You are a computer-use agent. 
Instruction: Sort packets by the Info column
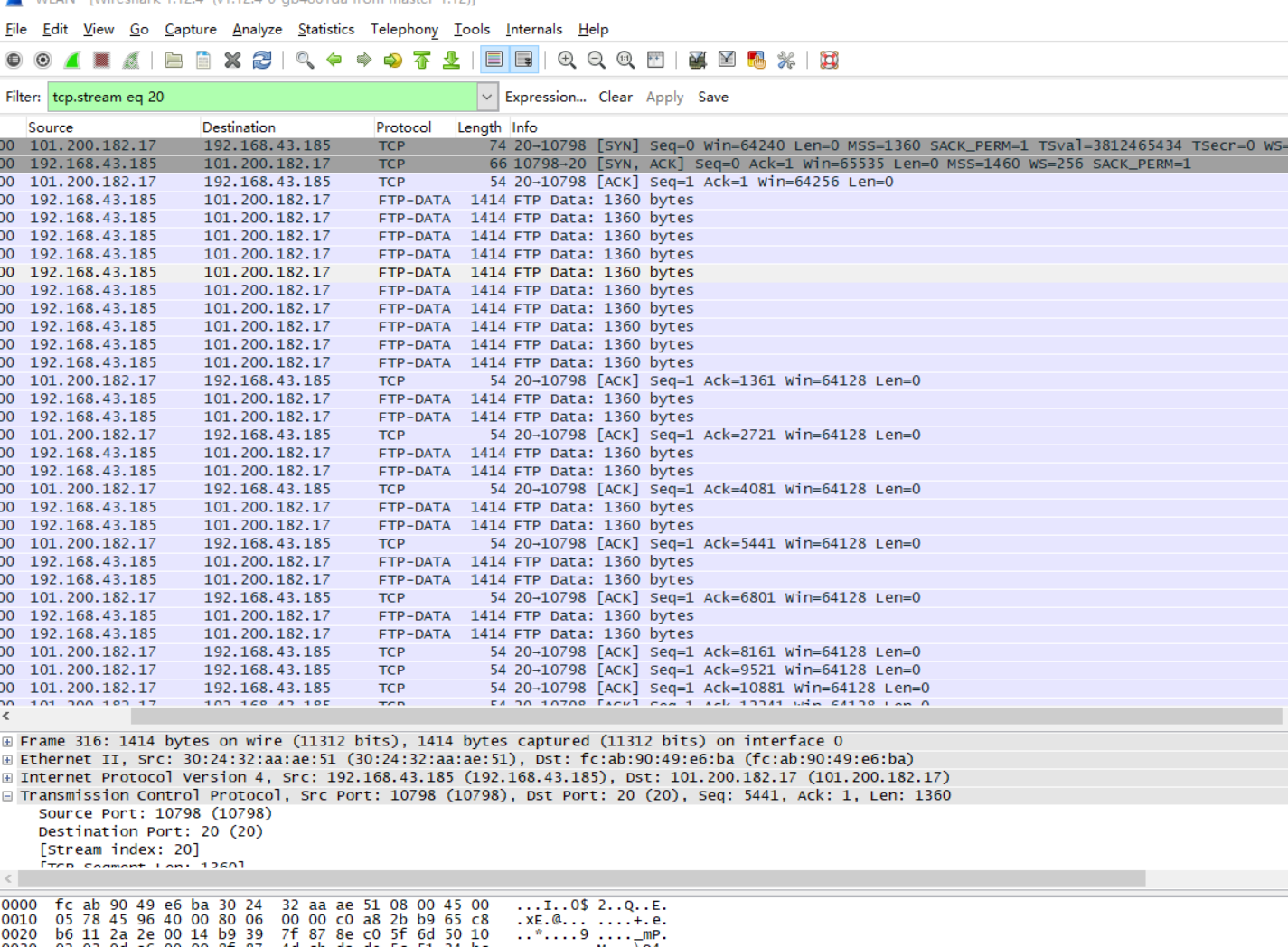click(x=898, y=127)
